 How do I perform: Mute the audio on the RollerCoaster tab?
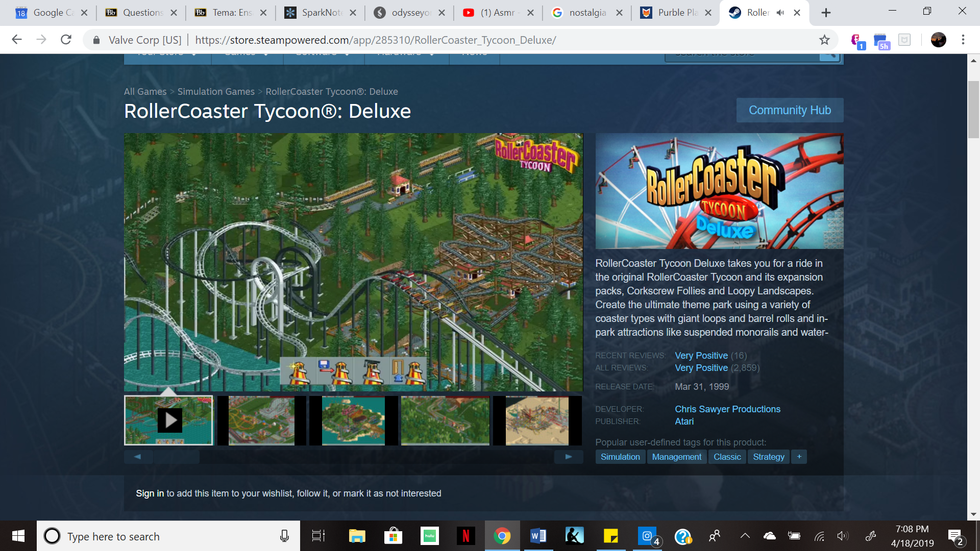click(778, 13)
